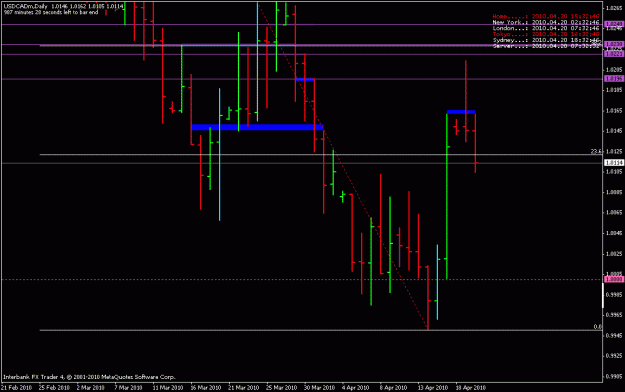Click the 13 Apr 2010 date label
The height and width of the screenshot is (392, 625).
click(x=433, y=388)
